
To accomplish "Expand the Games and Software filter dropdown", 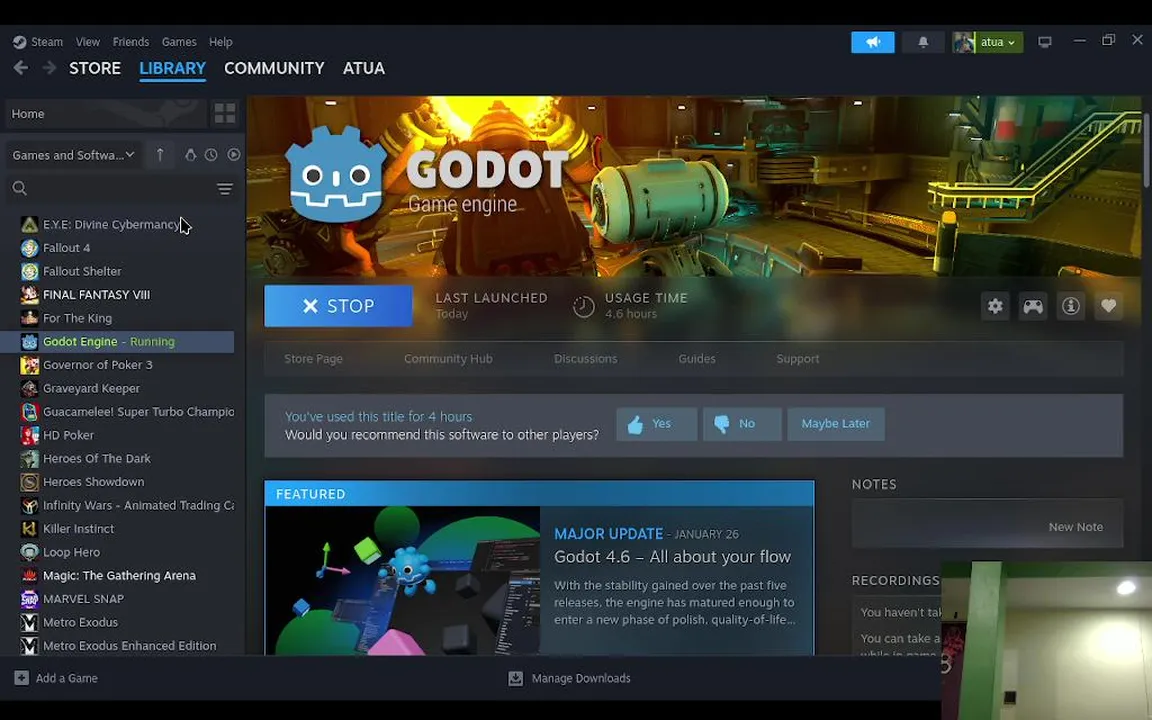I will coord(73,154).
